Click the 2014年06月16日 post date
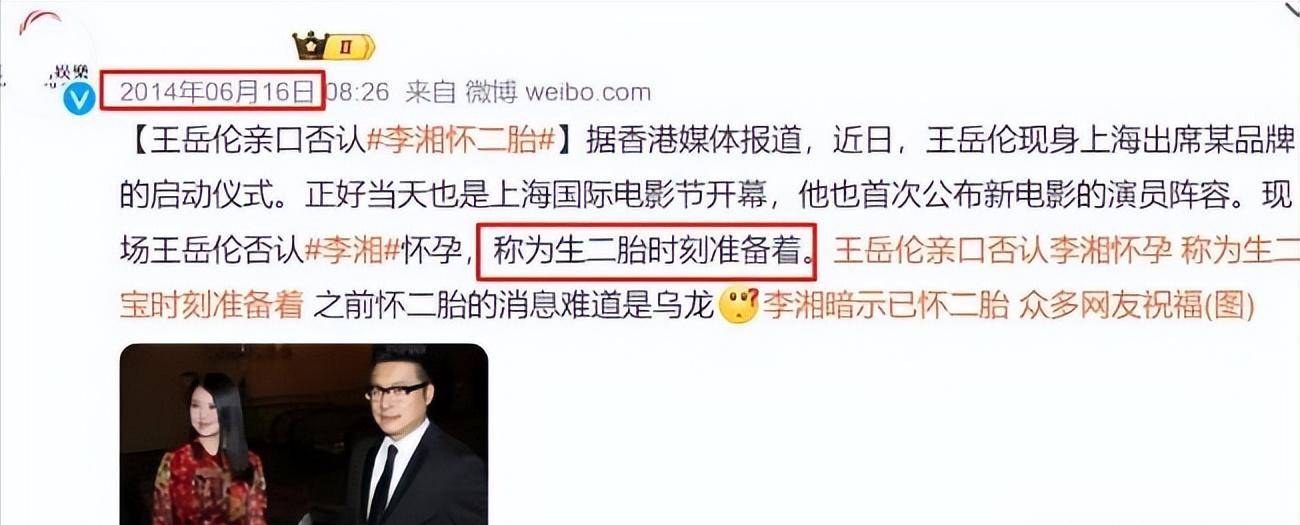Image resolution: width=1300 pixels, height=525 pixels. click(218, 93)
